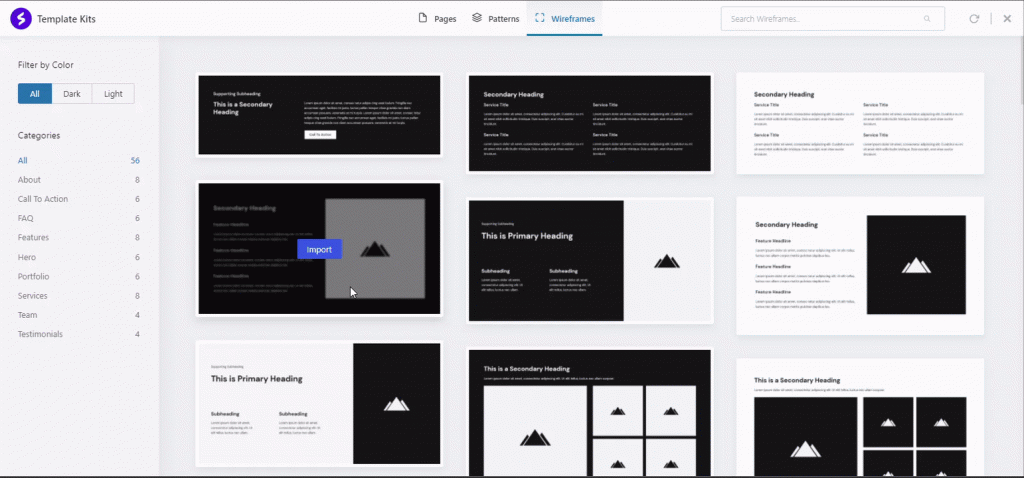Type in the Search Wireframes field
This screenshot has height=478, width=1024.
click(820, 19)
